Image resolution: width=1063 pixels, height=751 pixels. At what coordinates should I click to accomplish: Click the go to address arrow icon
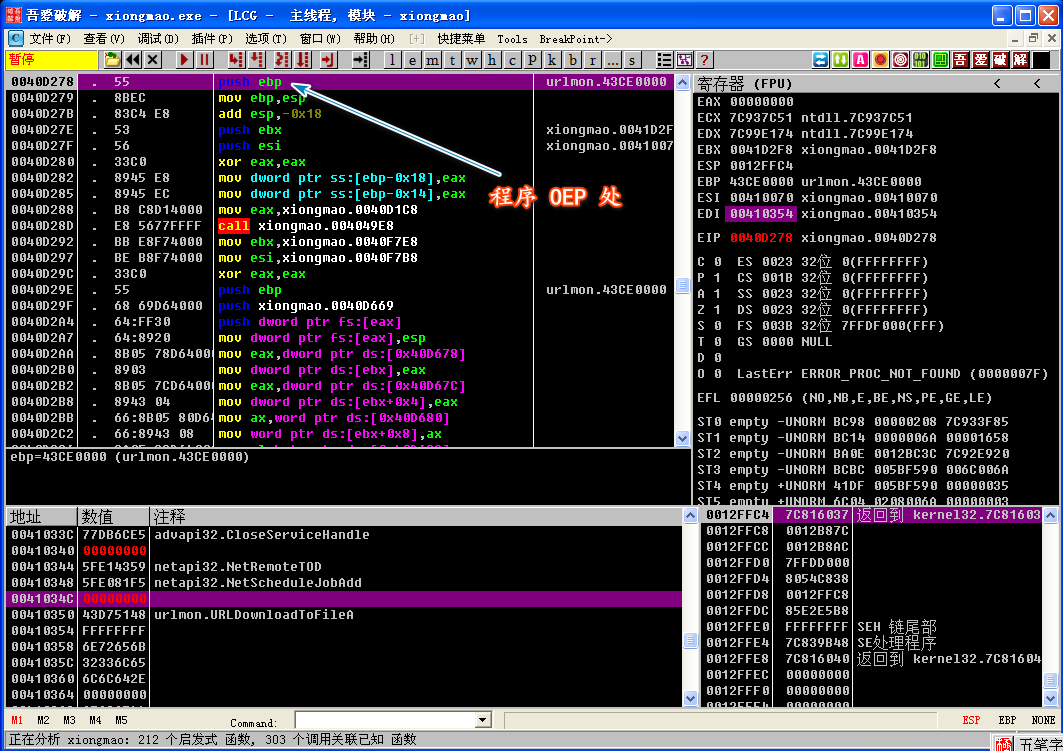click(361, 60)
